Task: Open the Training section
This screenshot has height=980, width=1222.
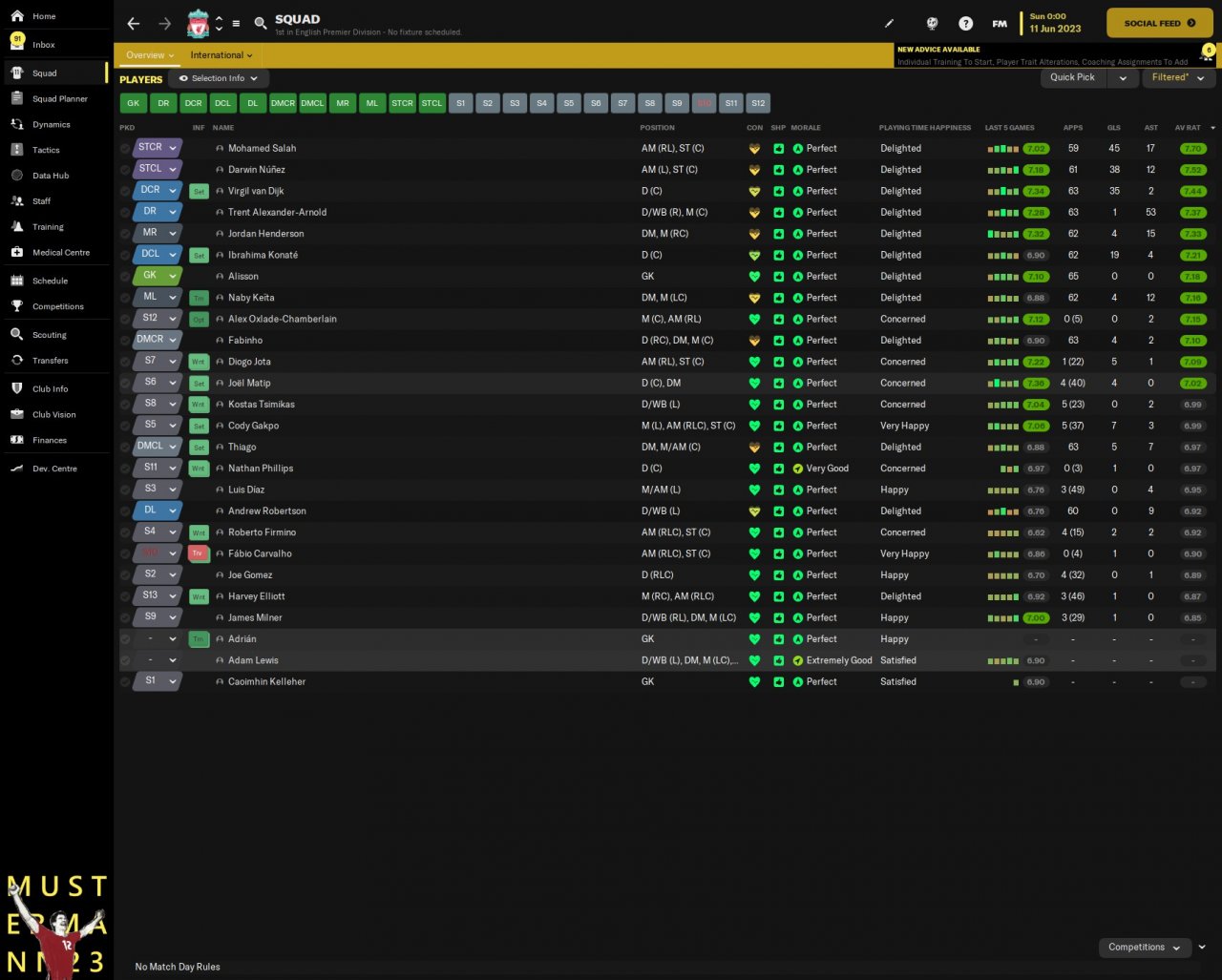Action: coord(48,227)
